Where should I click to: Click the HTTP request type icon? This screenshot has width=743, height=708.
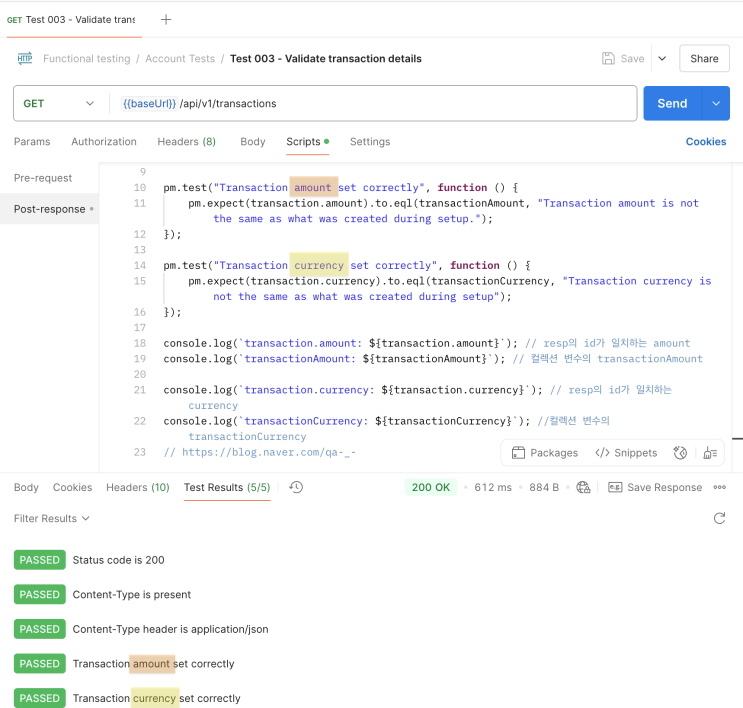(25, 58)
